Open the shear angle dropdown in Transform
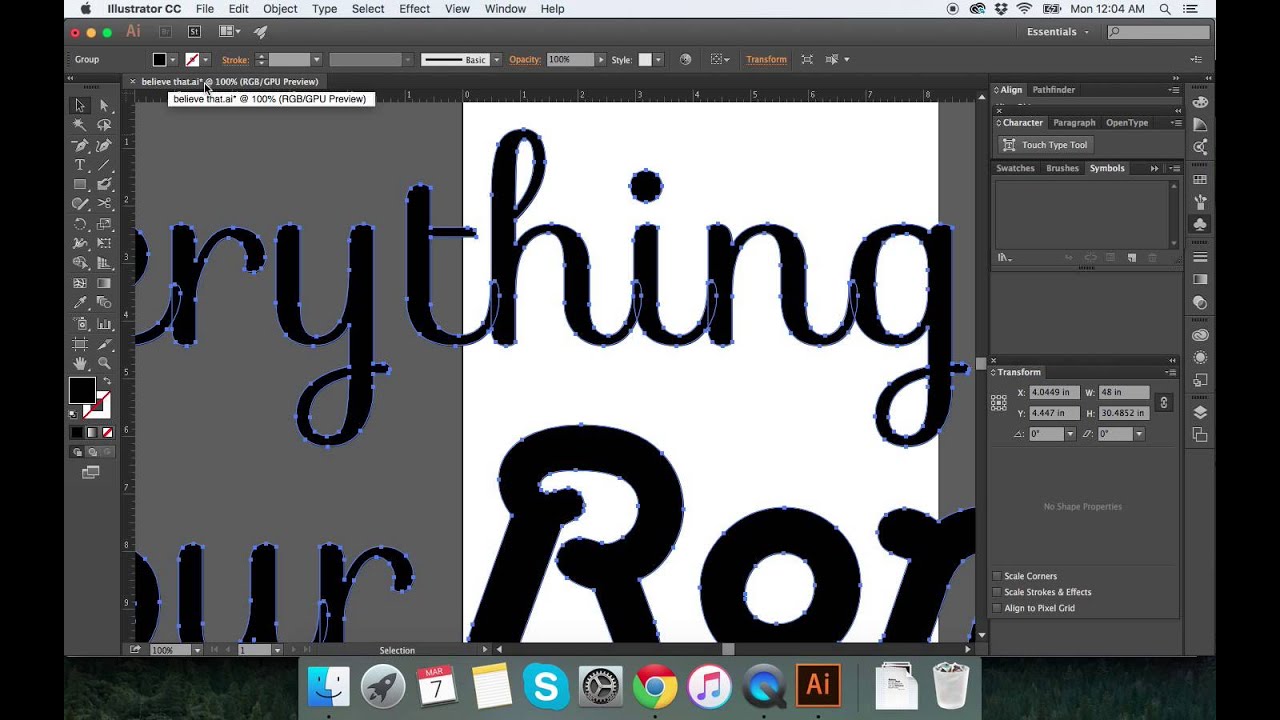This screenshot has height=720, width=1280. click(1138, 434)
